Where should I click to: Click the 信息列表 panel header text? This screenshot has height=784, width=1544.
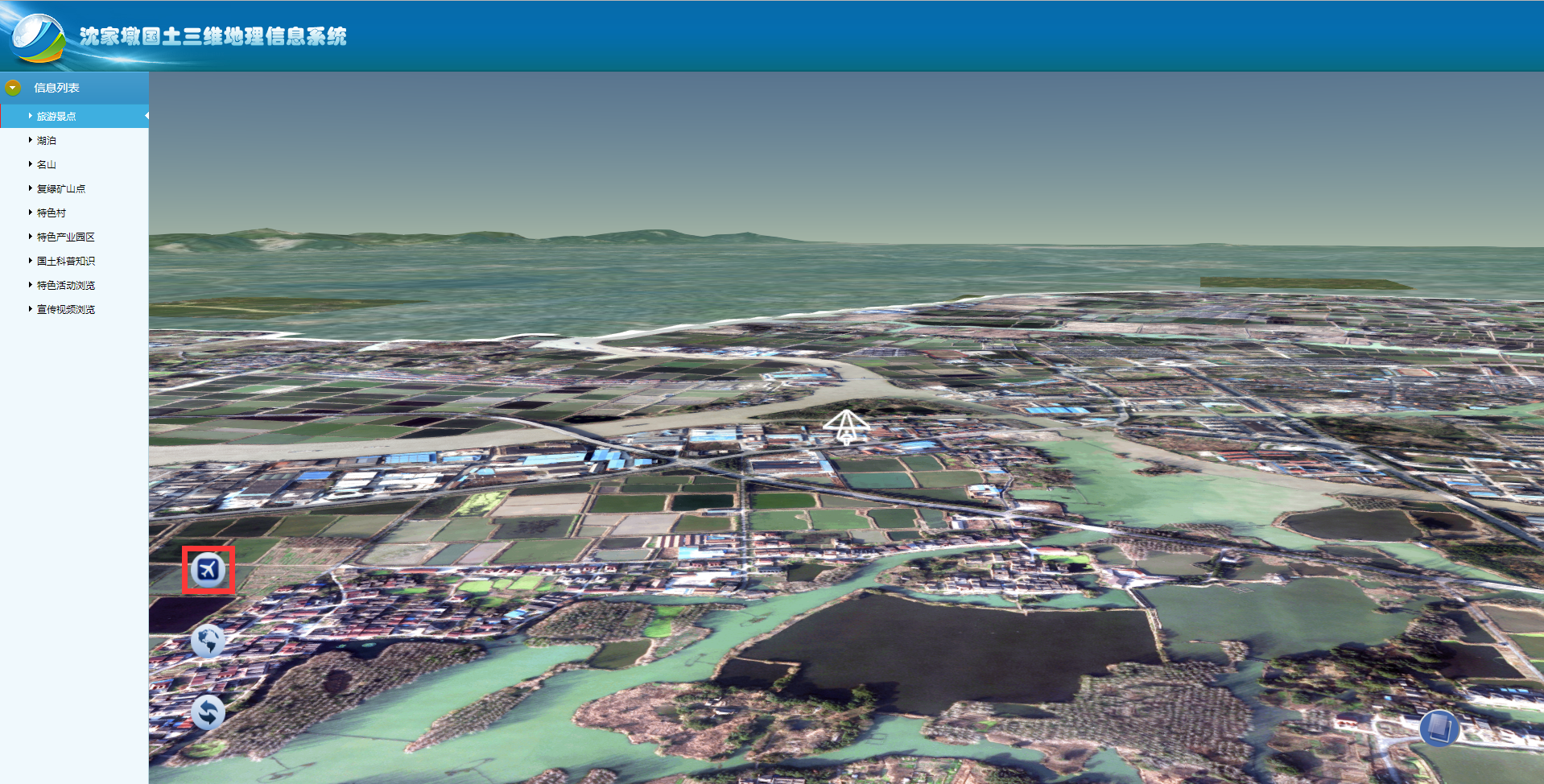tap(56, 88)
